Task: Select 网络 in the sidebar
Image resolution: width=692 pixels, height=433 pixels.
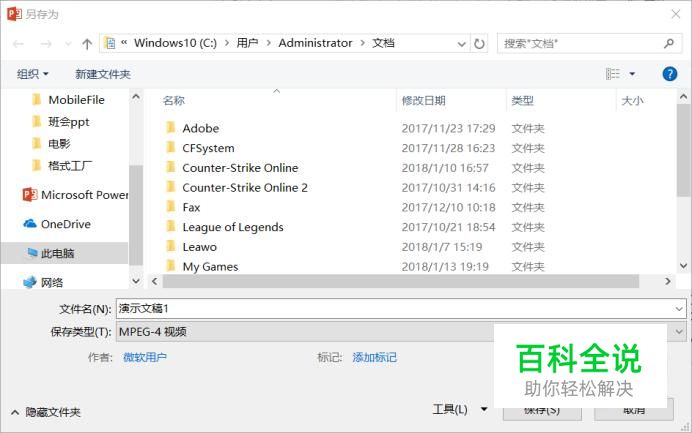Action: [43, 282]
